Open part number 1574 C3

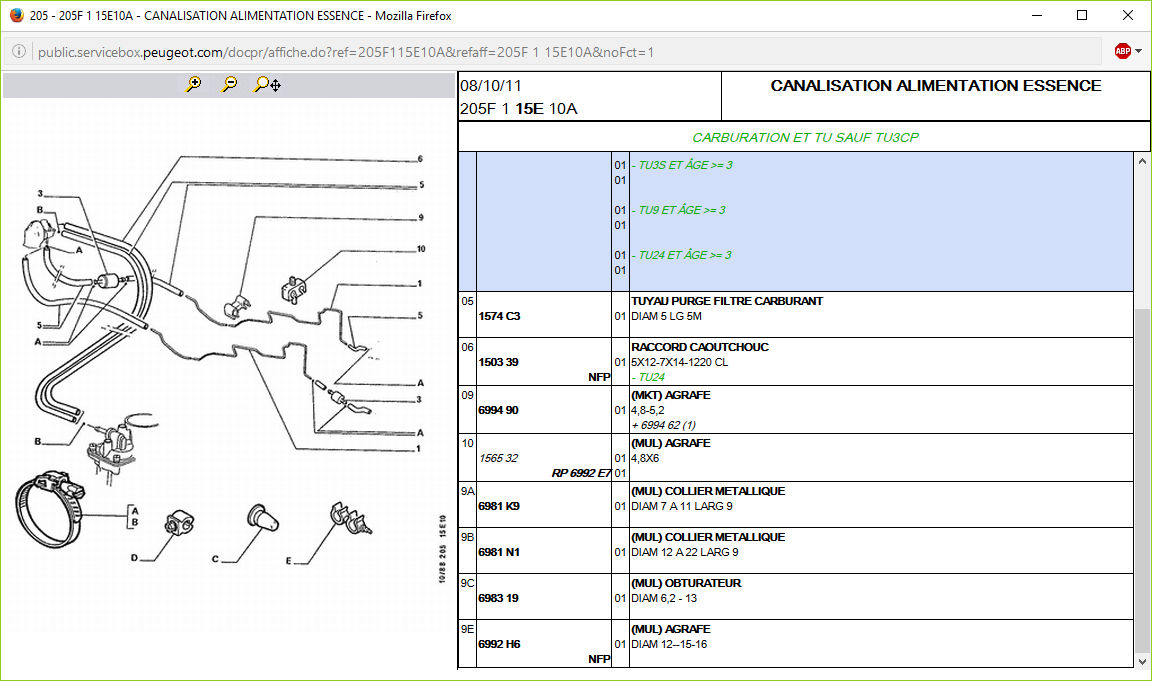499,316
